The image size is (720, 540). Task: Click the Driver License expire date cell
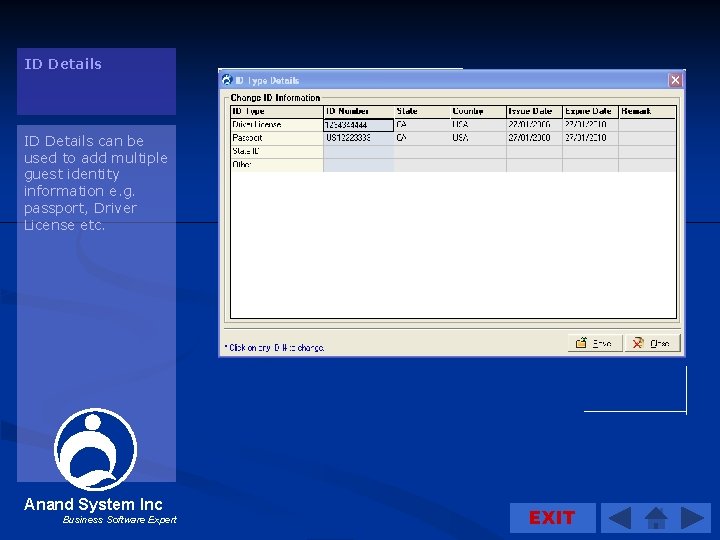tap(591, 125)
